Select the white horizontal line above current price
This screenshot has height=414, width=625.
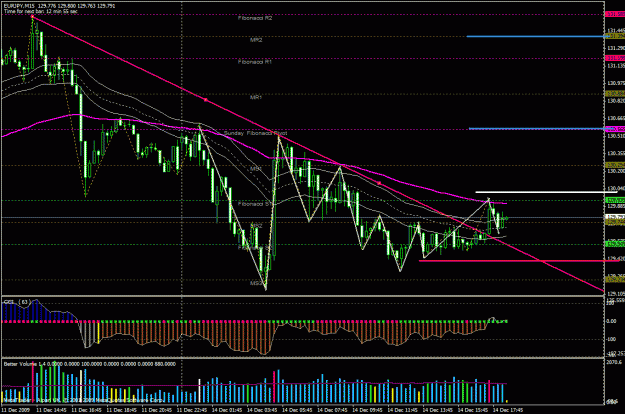546,192
